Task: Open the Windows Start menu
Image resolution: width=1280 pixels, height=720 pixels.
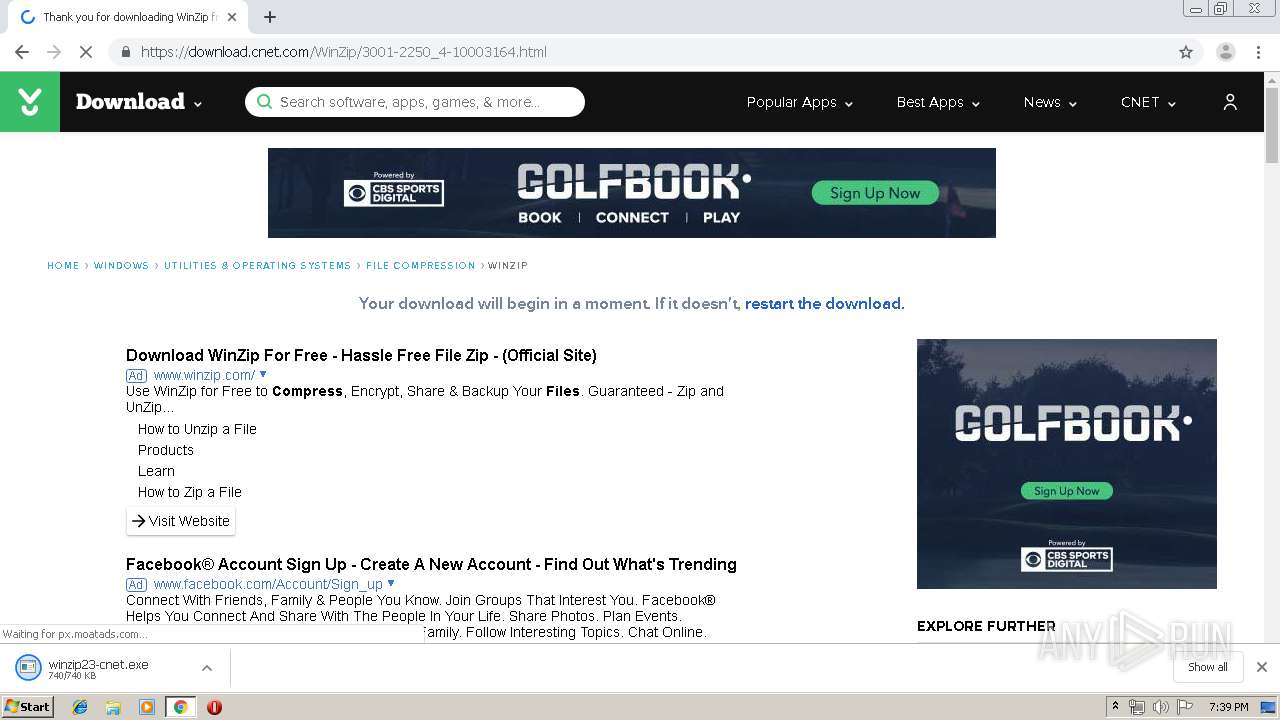Action: 28,707
